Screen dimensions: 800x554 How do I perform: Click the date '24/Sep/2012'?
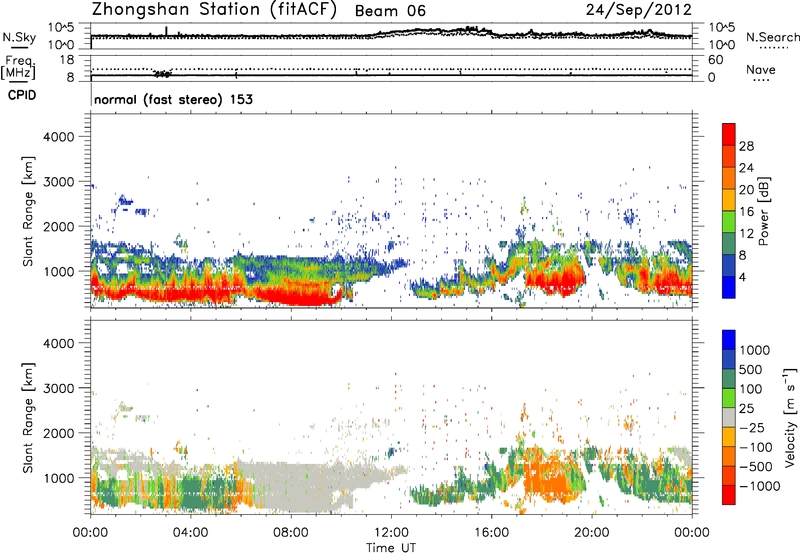click(639, 10)
